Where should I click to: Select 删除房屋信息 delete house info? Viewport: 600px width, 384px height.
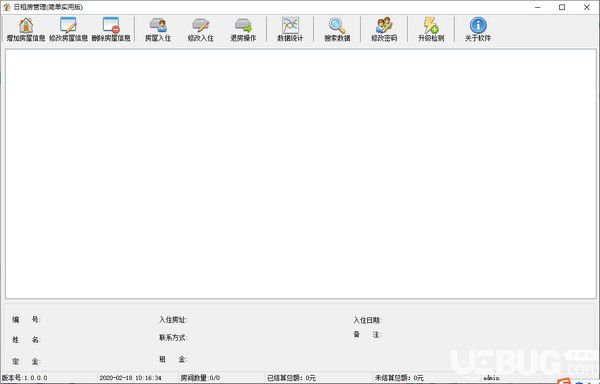[111, 29]
